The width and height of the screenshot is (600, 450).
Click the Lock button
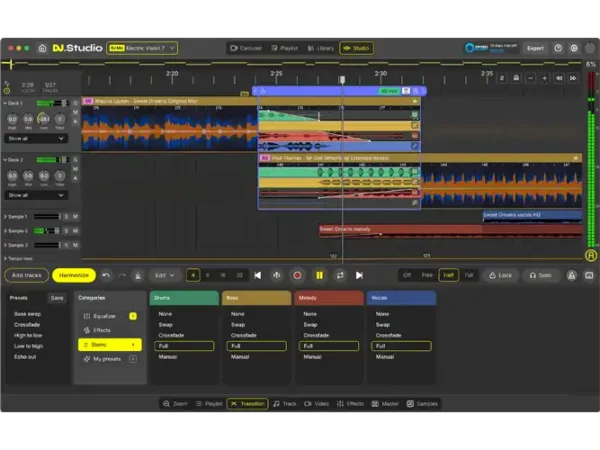pyautogui.click(x=501, y=275)
